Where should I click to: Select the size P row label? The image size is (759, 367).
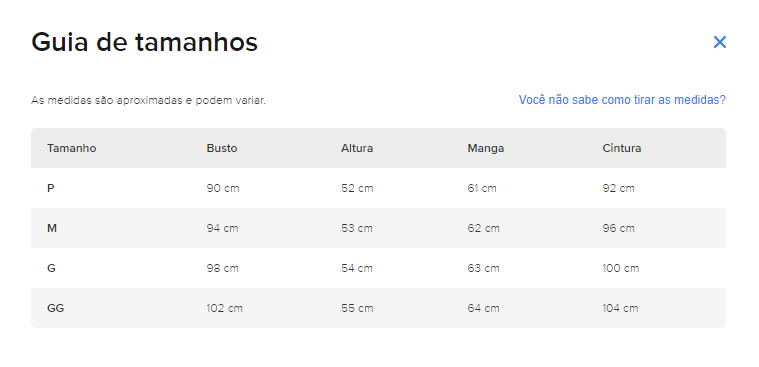point(50,188)
